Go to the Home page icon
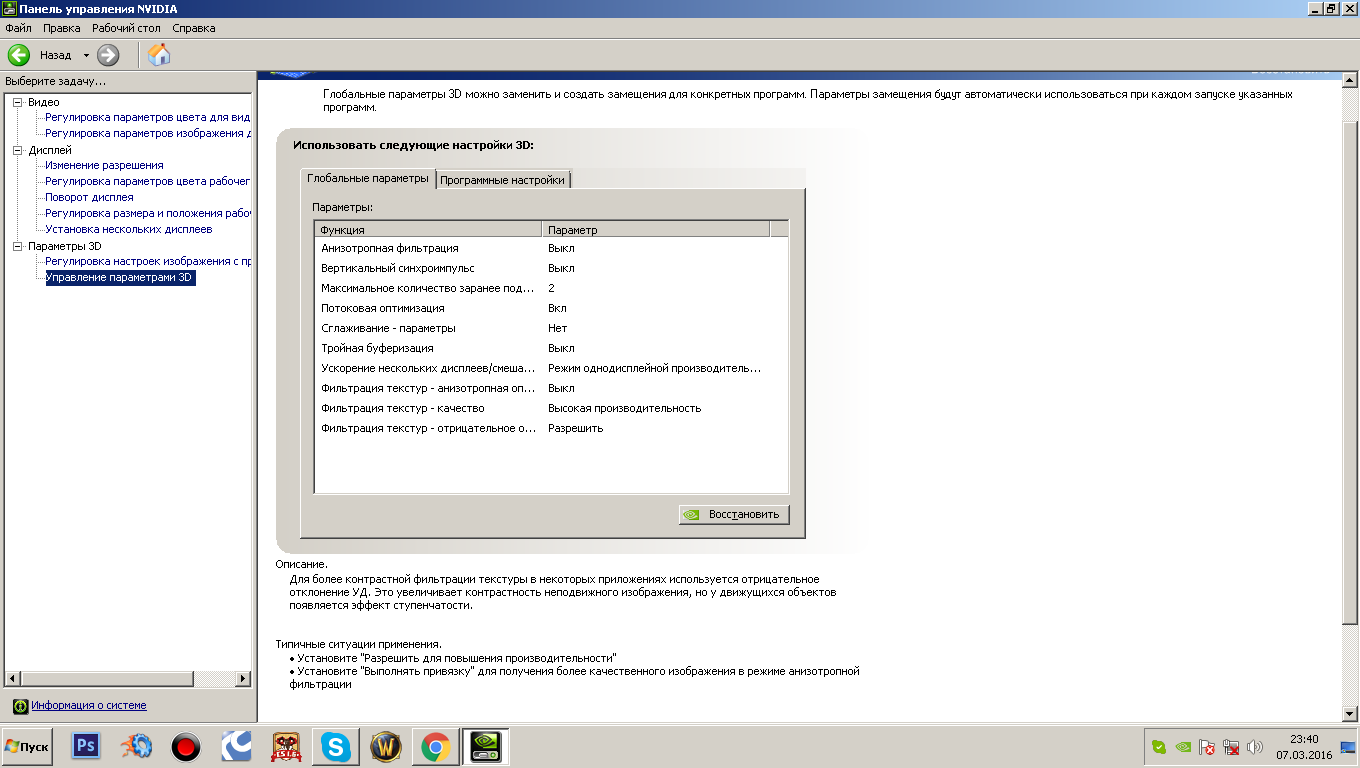 click(x=159, y=55)
